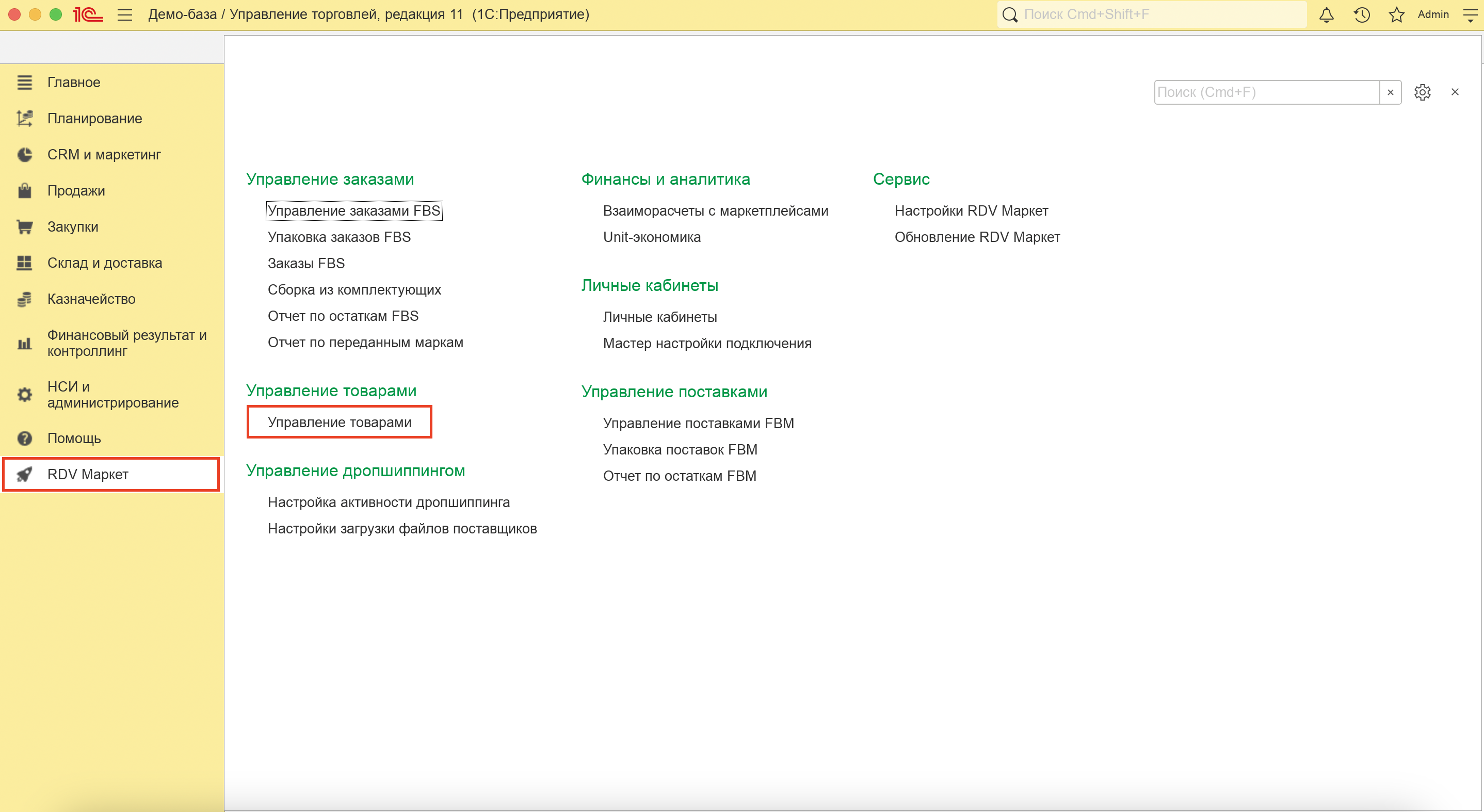Open Управление товарами link

(x=340, y=422)
